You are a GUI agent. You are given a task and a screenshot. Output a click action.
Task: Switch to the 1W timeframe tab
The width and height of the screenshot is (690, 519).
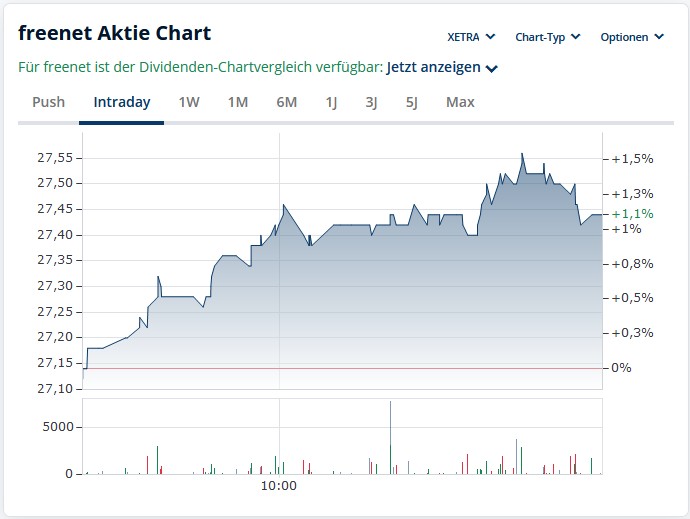pos(189,102)
